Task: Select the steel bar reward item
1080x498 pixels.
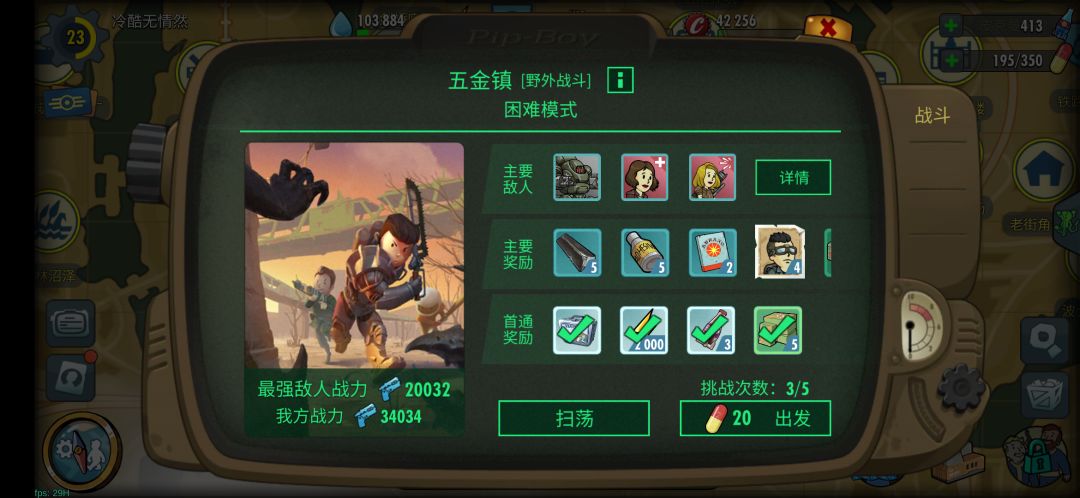Action: (x=577, y=253)
